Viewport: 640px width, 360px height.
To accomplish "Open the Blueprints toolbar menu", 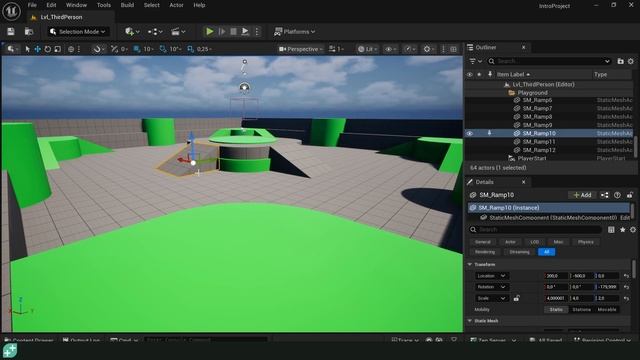I will (155, 31).
